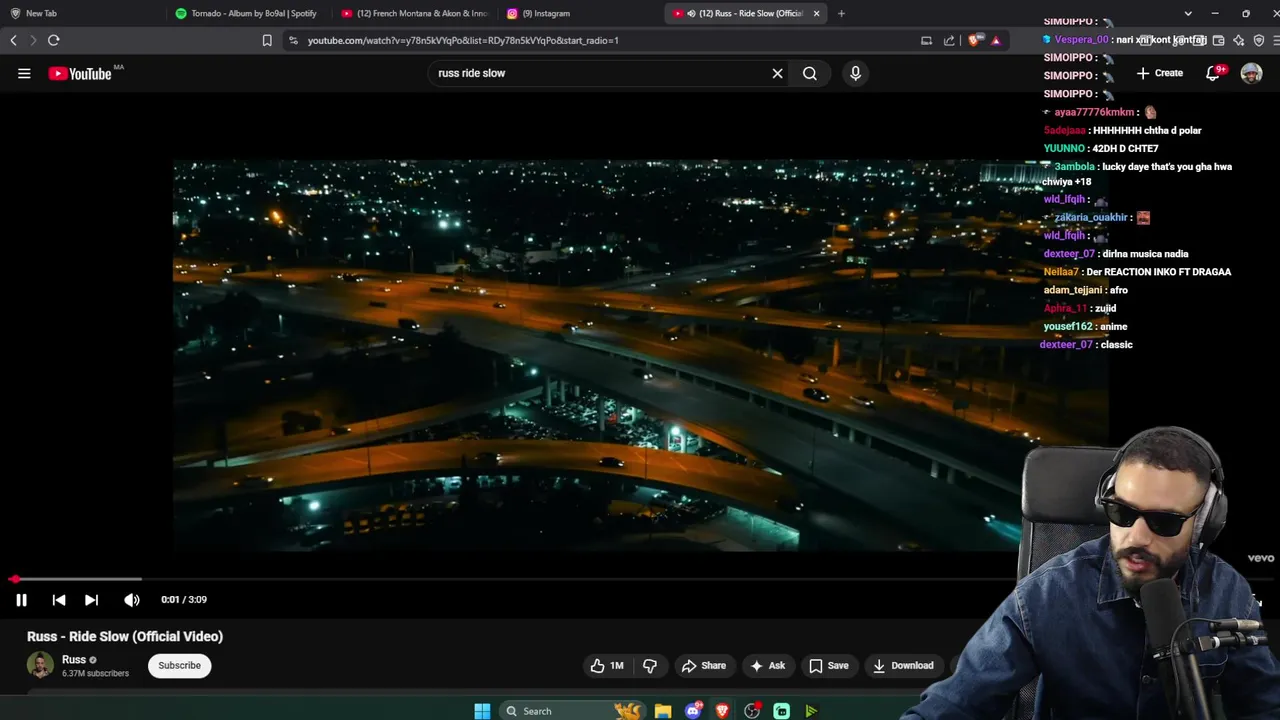Click chat username 'adam_tejjani'
This screenshot has width=1280, height=720.
click(1073, 290)
